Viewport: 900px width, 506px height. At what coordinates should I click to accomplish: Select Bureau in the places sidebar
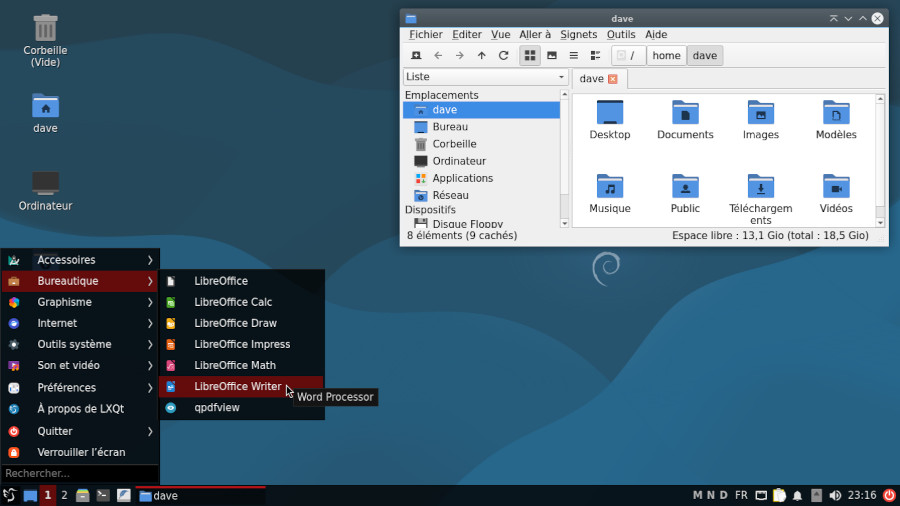482,127
